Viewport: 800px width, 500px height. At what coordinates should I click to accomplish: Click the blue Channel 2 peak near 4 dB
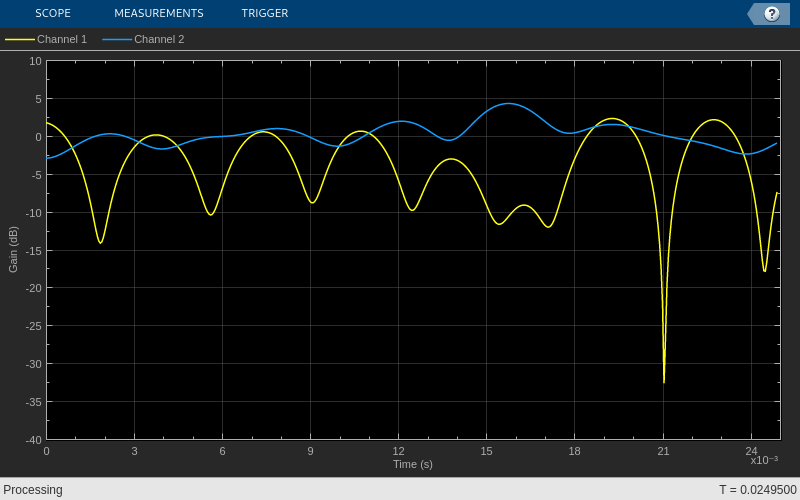(508, 104)
